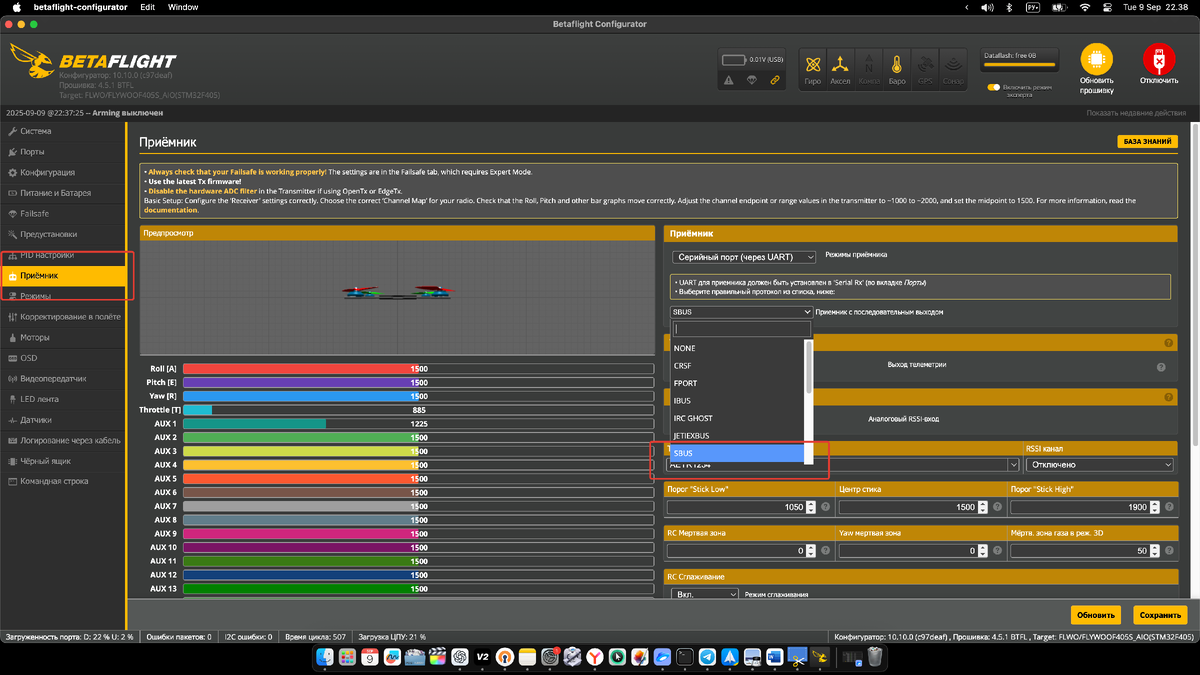The width and height of the screenshot is (1200, 675).
Task: Open the Edit menu in menu bar
Action: coord(147,7)
